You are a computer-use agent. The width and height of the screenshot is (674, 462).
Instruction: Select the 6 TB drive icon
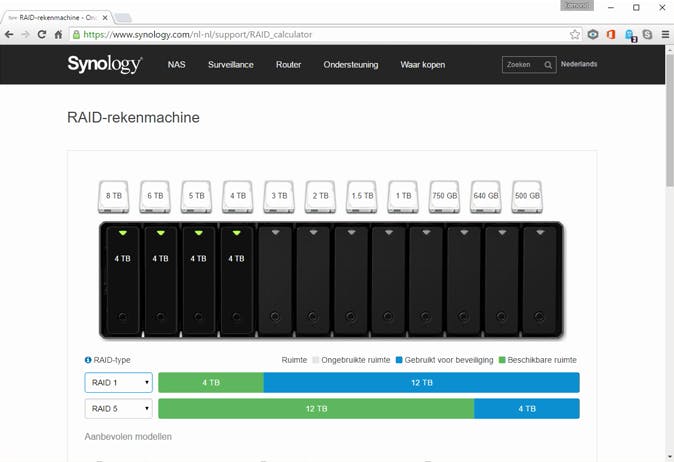tap(155, 196)
